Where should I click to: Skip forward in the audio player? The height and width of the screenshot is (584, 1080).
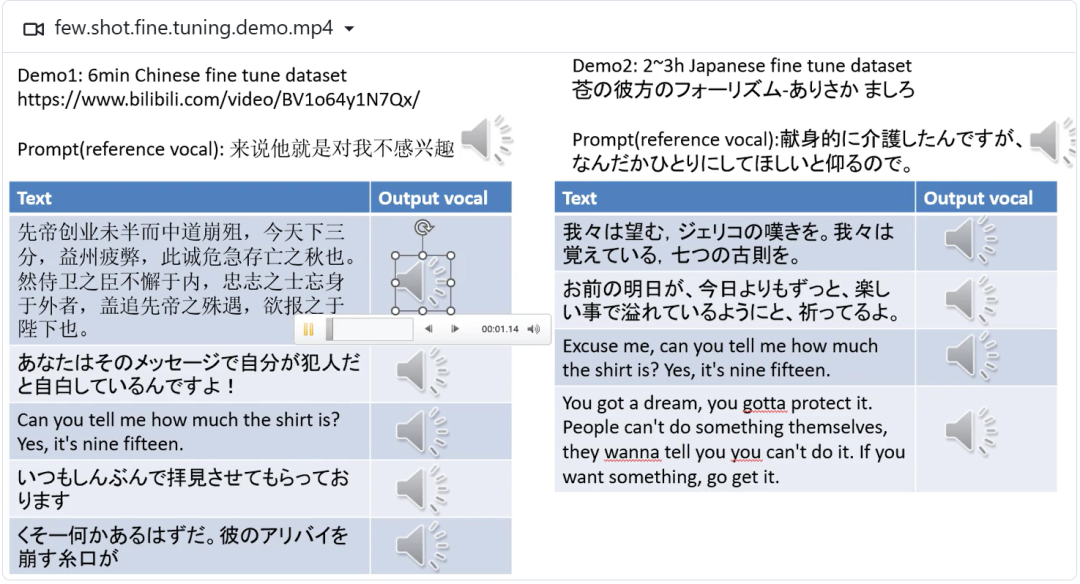[455, 329]
